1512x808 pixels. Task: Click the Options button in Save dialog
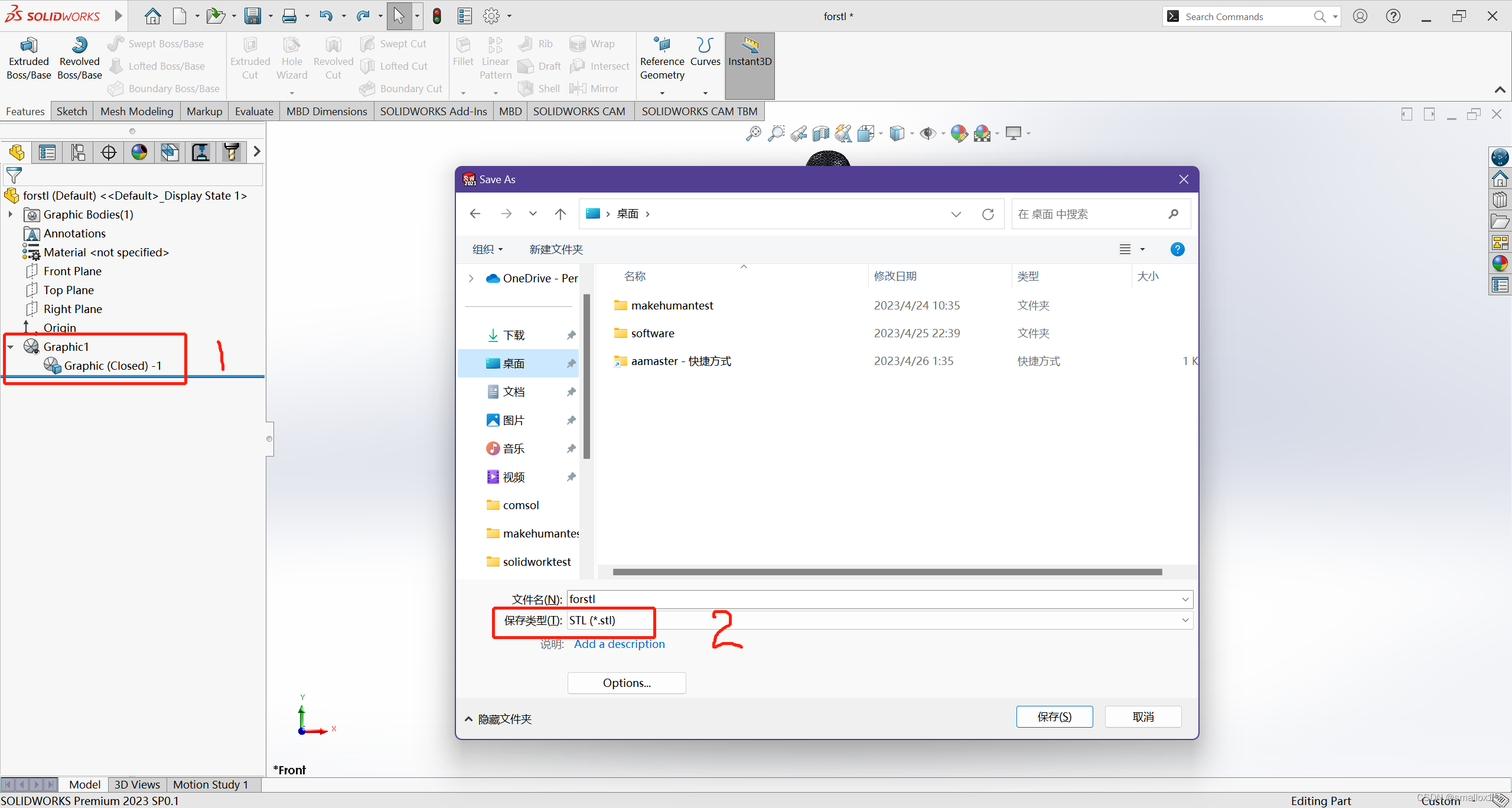click(x=627, y=682)
